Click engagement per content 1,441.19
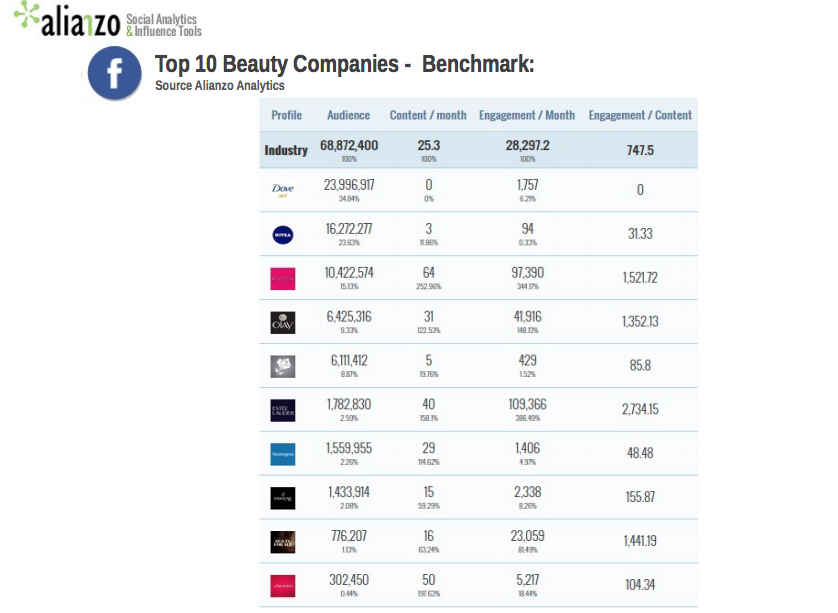The height and width of the screenshot is (613, 838). [x=640, y=540]
